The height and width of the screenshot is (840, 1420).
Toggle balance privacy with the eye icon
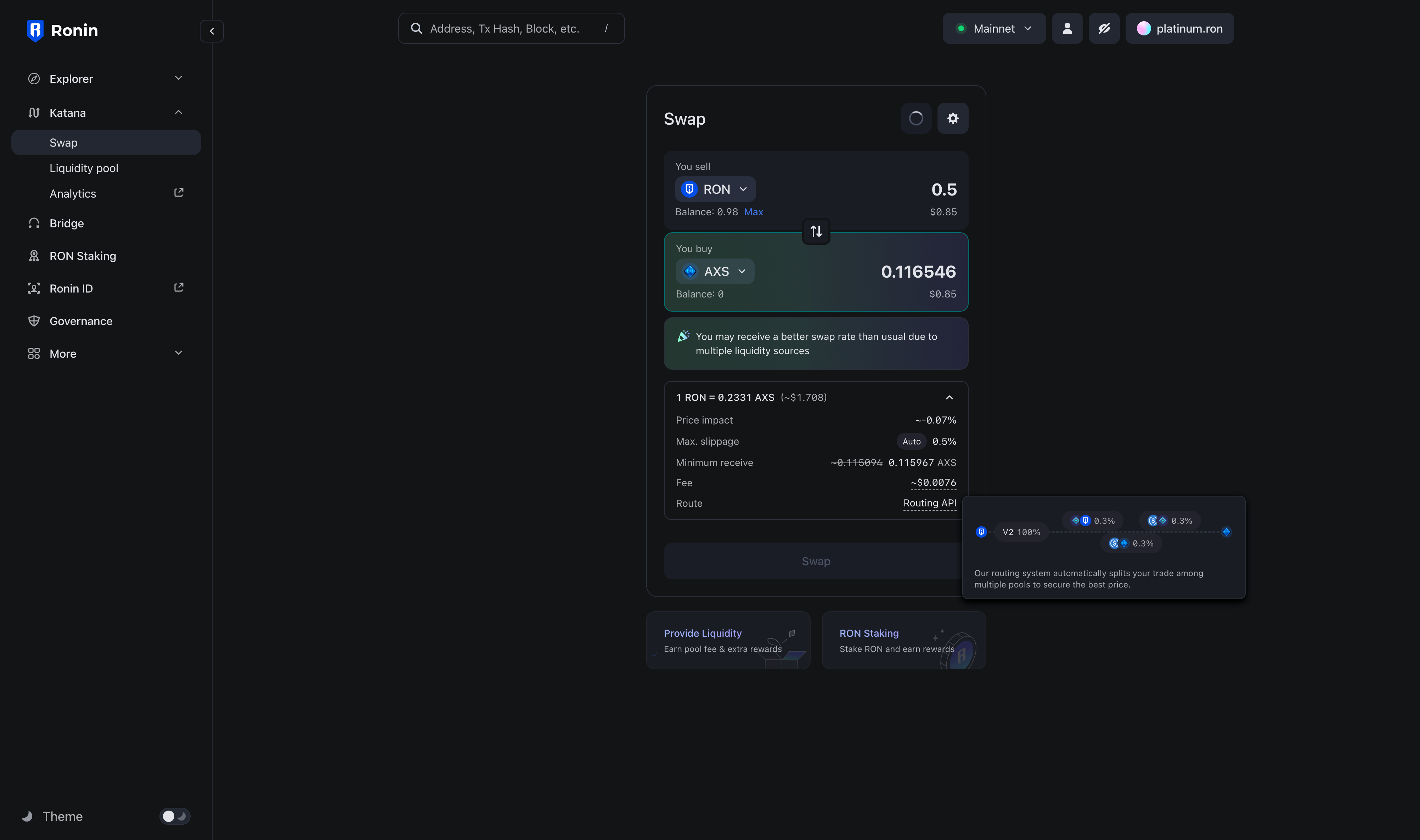tap(1104, 28)
